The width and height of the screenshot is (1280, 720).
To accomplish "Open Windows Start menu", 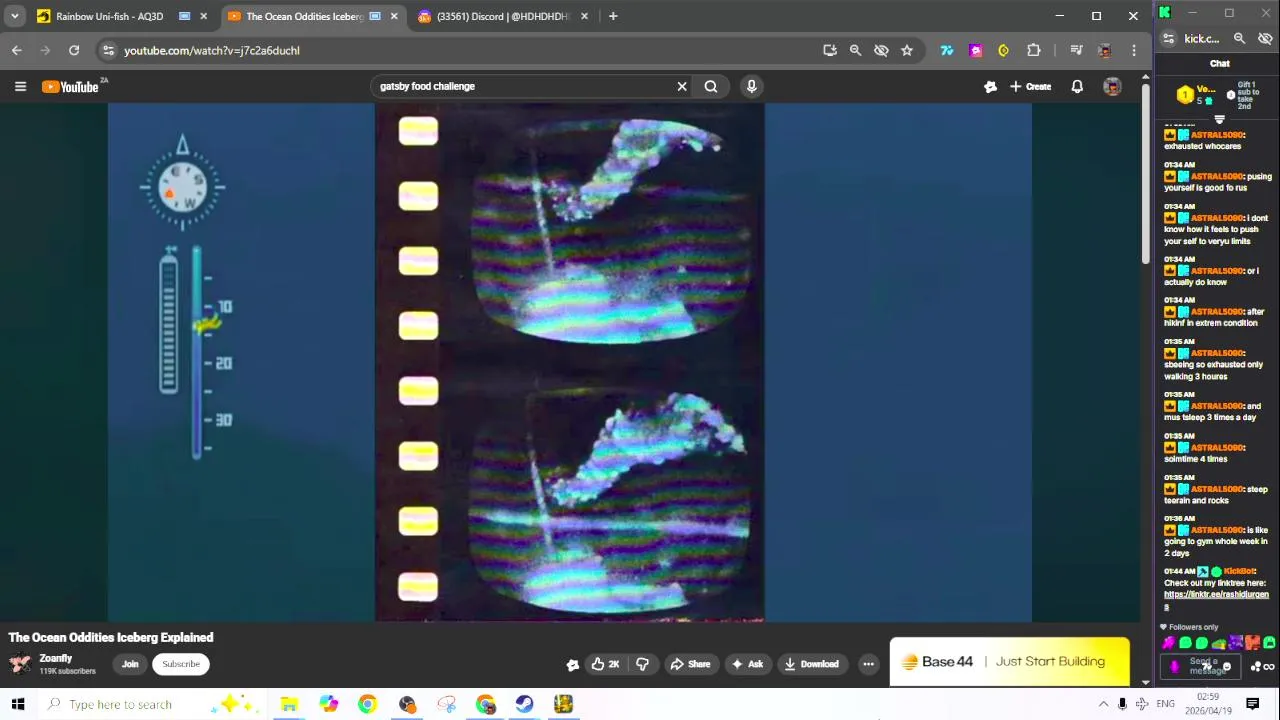I will pos(18,704).
